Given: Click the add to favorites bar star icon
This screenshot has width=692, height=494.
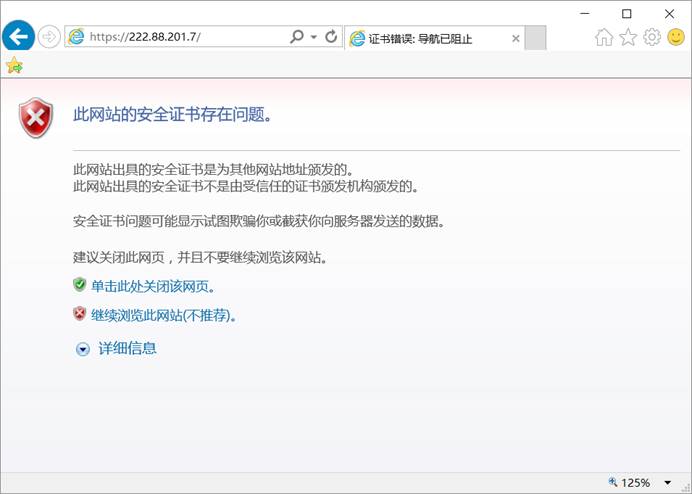Looking at the screenshot, I should click(x=13, y=65).
